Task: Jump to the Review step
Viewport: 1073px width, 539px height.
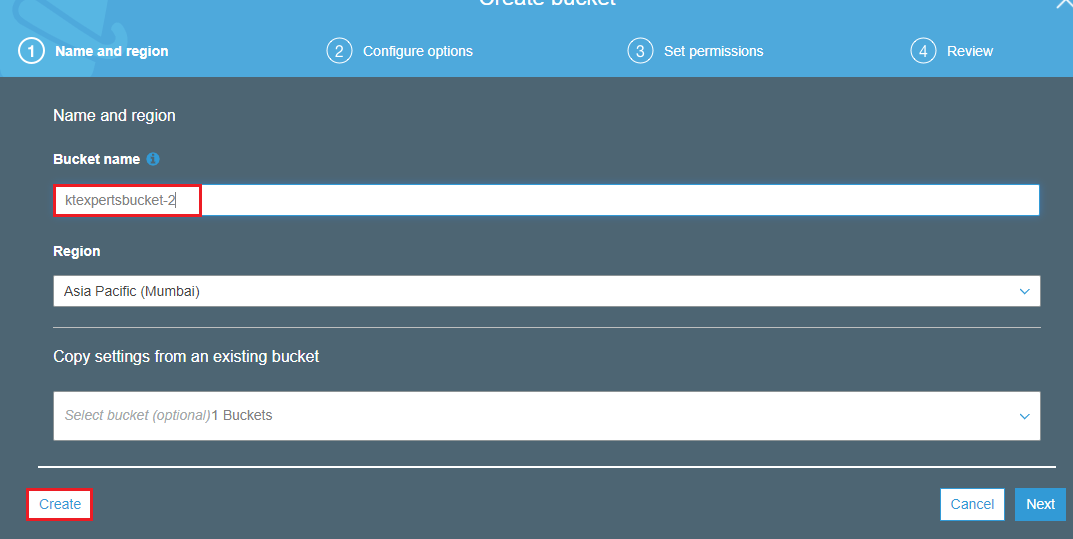Action: pyautogui.click(x=970, y=51)
